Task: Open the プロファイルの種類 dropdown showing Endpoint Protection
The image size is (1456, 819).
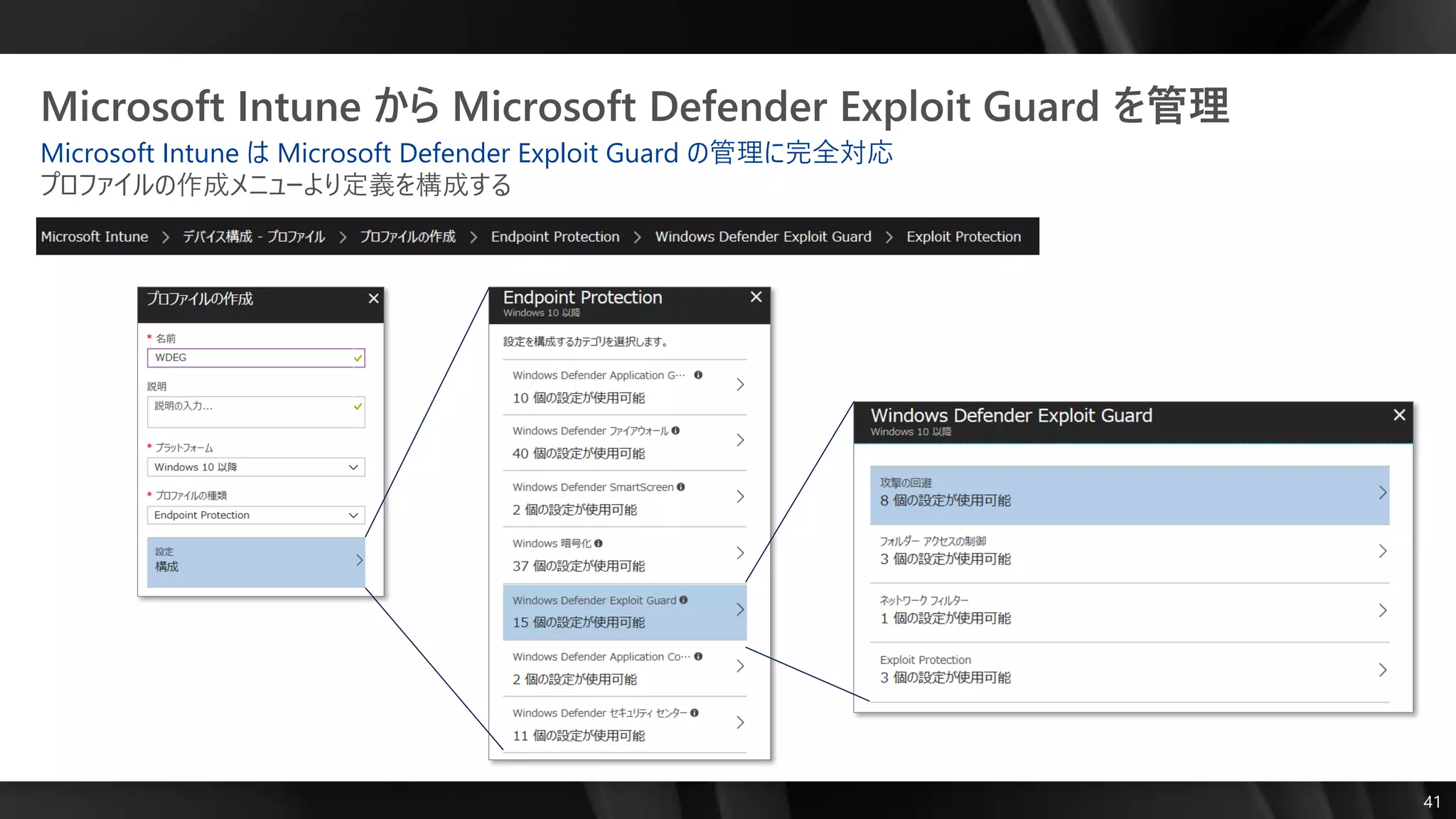Action: 256,515
